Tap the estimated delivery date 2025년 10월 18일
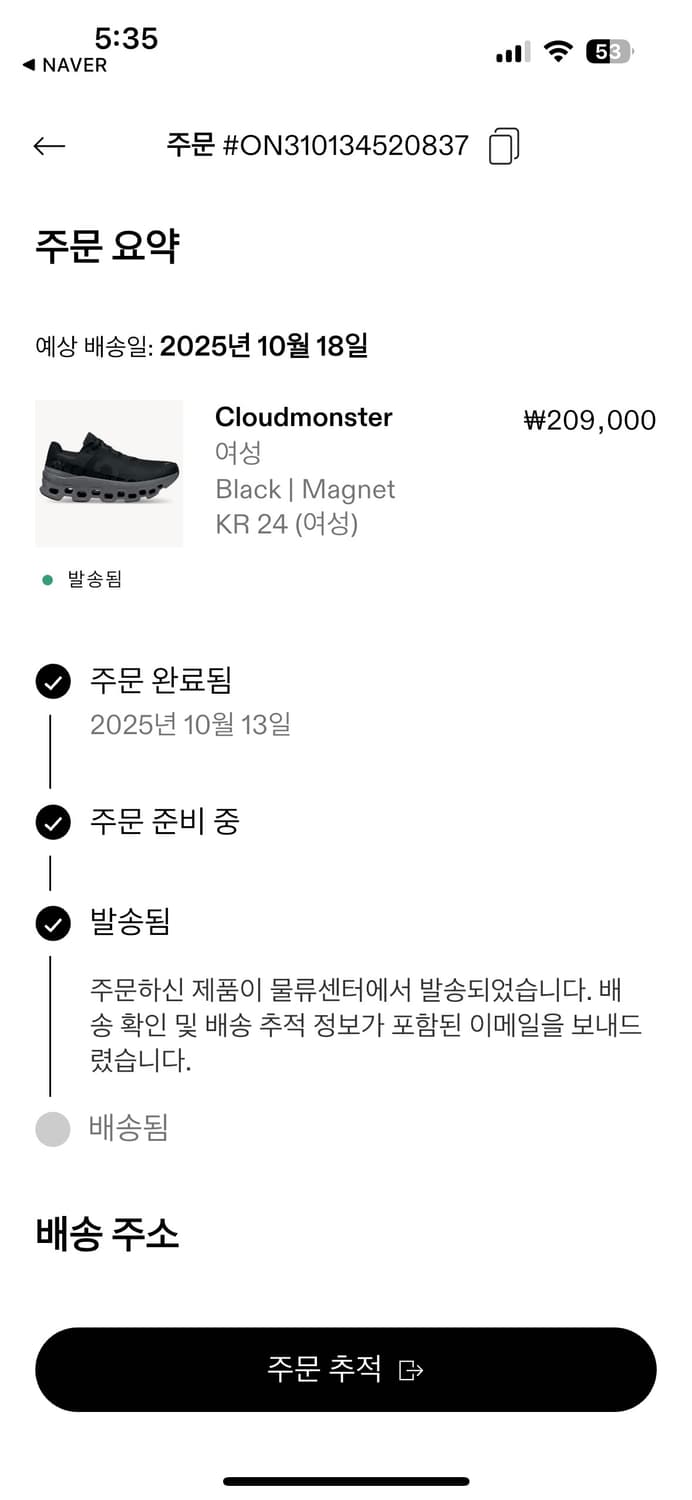 click(x=264, y=346)
